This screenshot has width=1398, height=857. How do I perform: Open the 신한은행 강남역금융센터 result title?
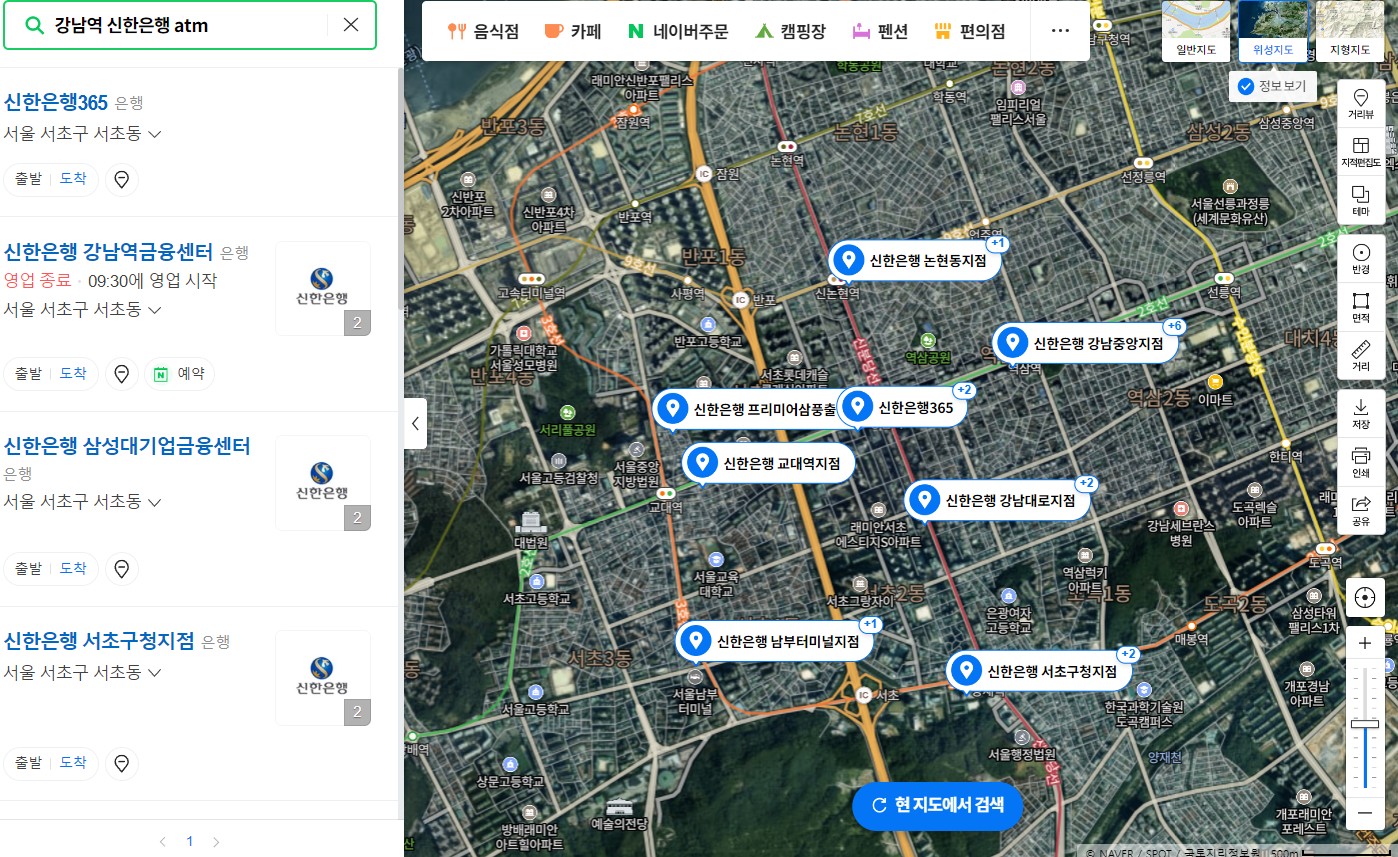pos(109,251)
